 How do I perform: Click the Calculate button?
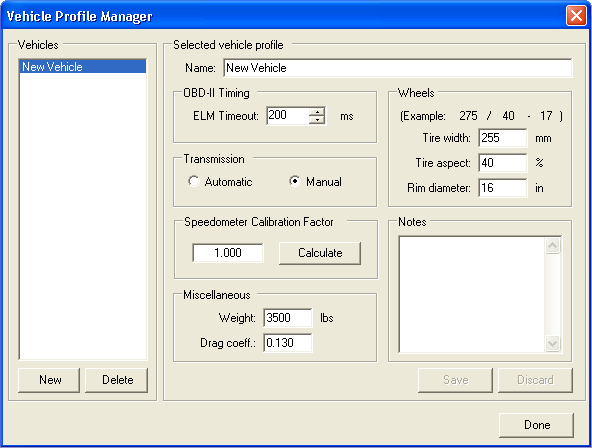tap(320, 253)
